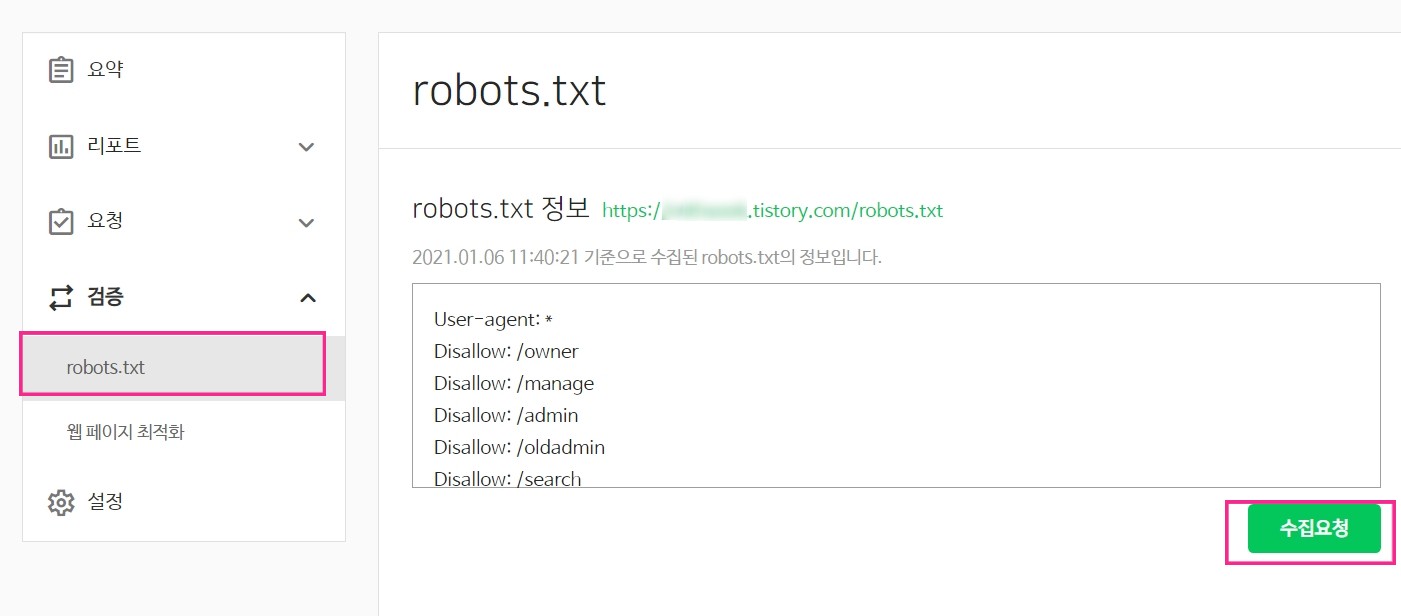The image size is (1401, 616).
Task: Expand the 요청 section dropdown arrow
Action: point(307,222)
